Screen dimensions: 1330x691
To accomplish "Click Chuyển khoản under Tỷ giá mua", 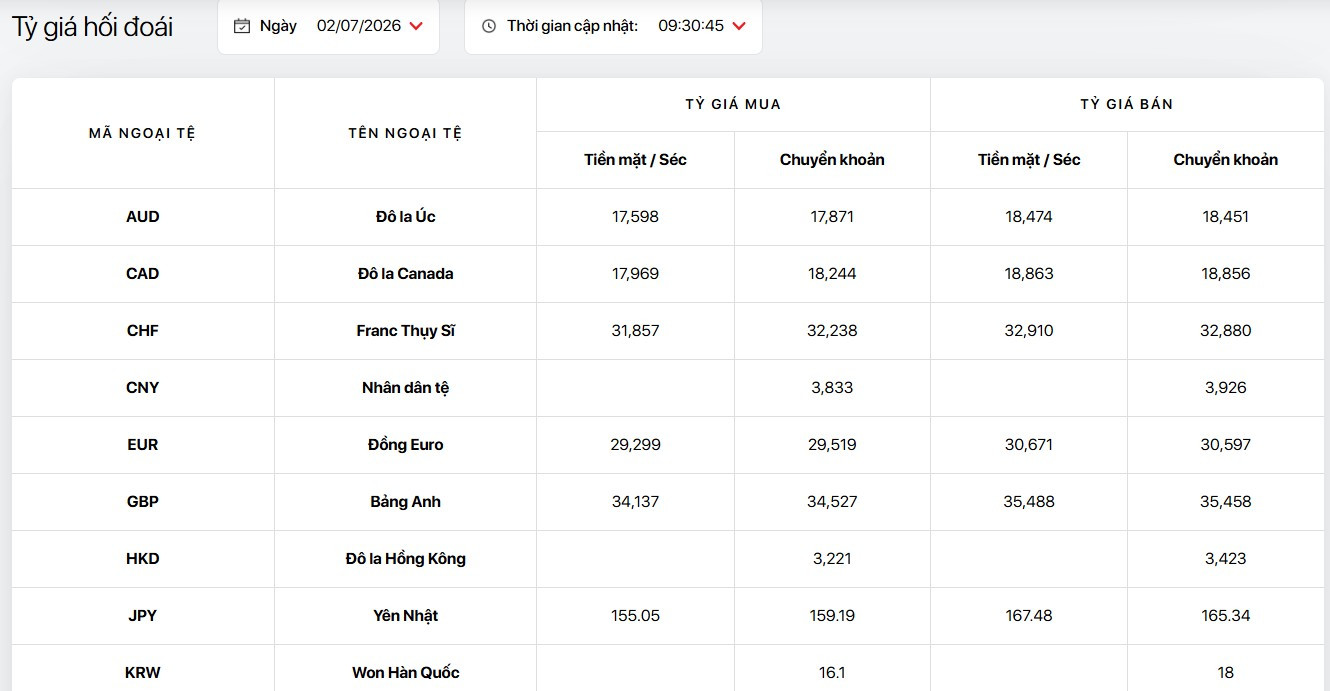I will tap(832, 160).
